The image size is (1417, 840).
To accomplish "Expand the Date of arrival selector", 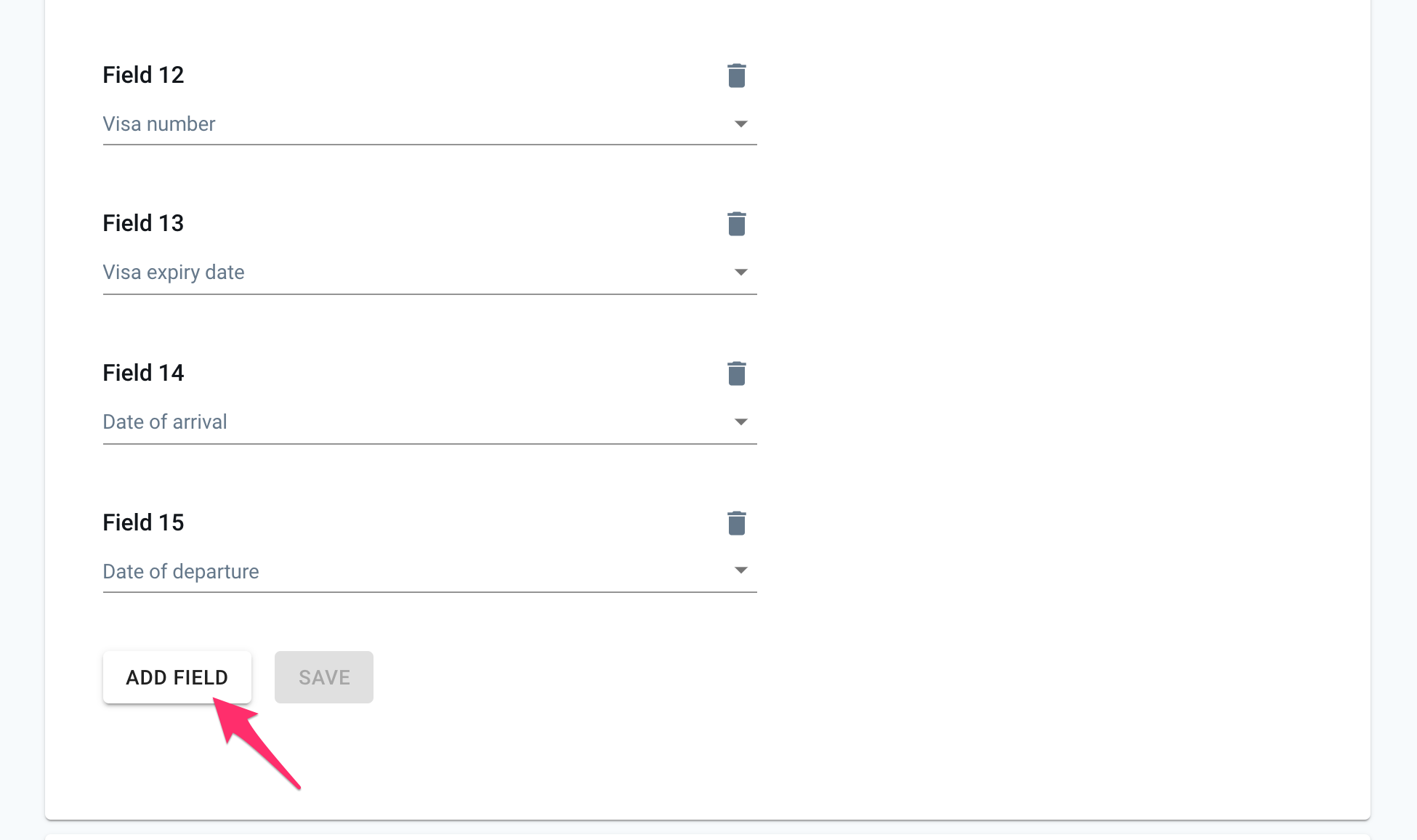I will coord(740,421).
